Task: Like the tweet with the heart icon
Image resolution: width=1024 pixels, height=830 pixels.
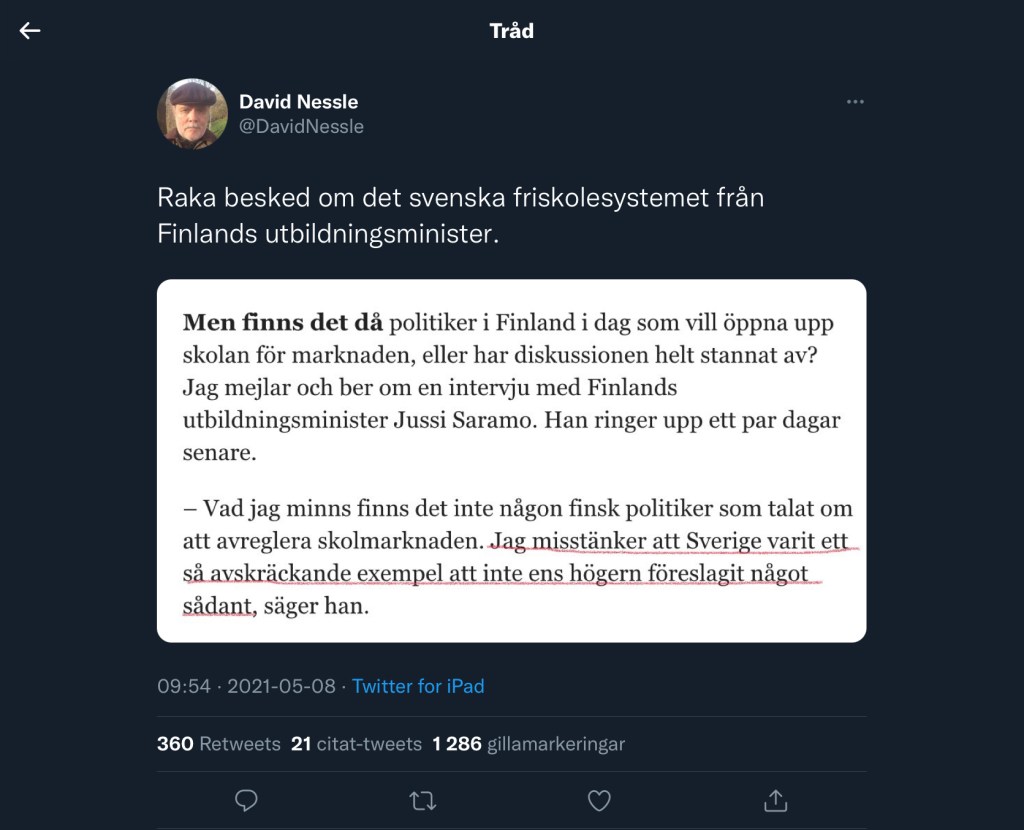Action: pos(599,800)
